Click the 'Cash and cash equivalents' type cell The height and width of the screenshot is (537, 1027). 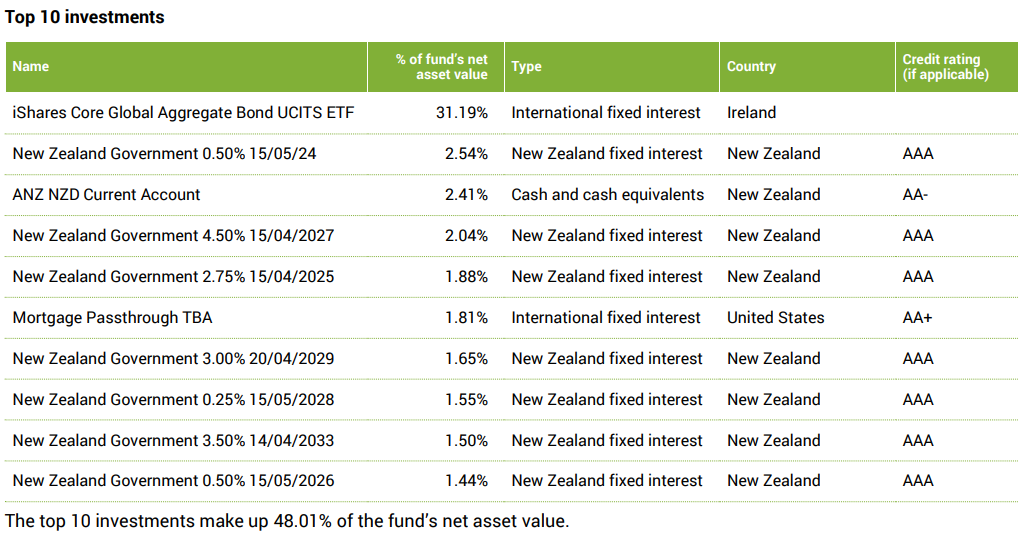[x=607, y=195]
